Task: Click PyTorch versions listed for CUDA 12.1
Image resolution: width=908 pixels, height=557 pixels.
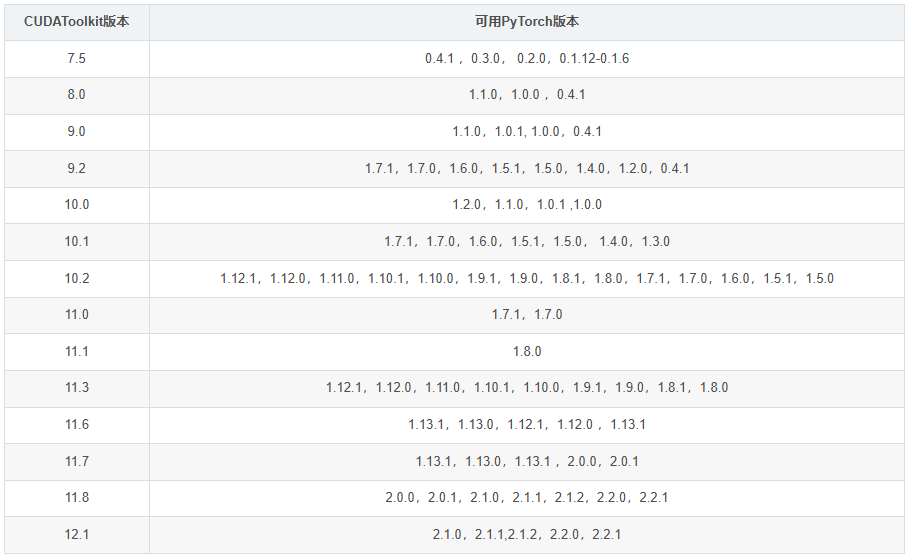Action: pyautogui.click(x=527, y=534)
